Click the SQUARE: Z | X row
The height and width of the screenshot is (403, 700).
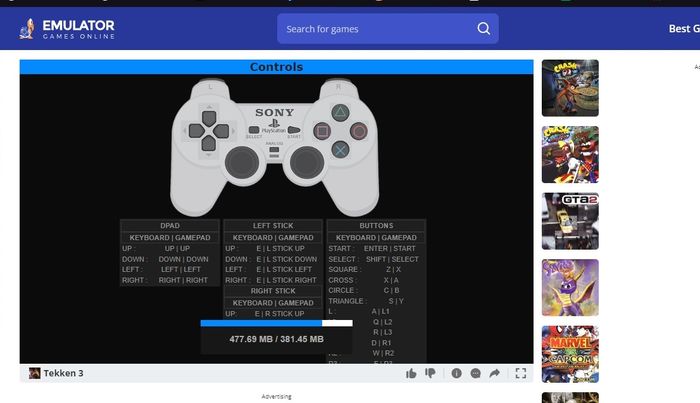(x=376, y=270)
